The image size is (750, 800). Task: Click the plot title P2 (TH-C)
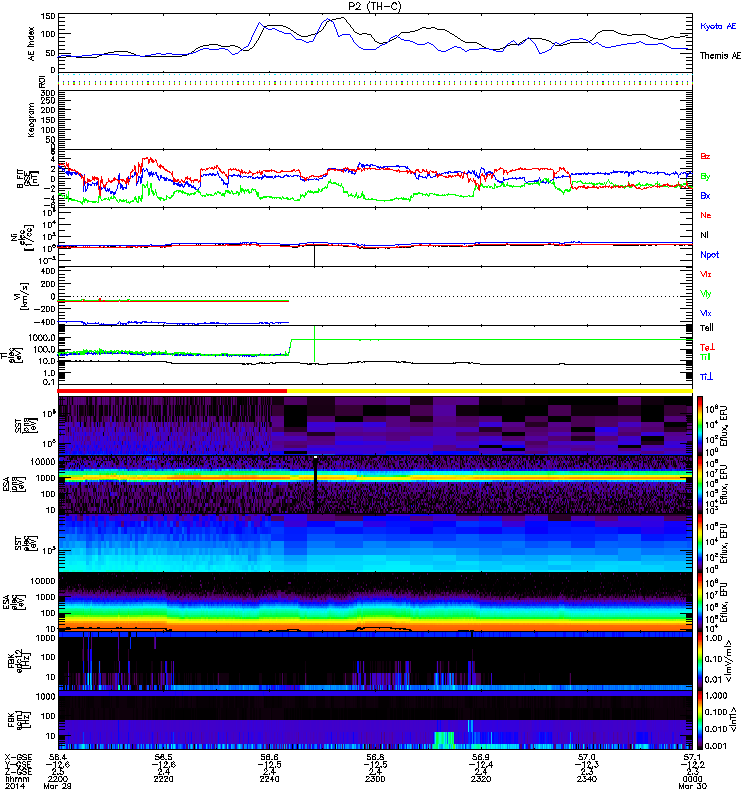[x=375, y=6]
